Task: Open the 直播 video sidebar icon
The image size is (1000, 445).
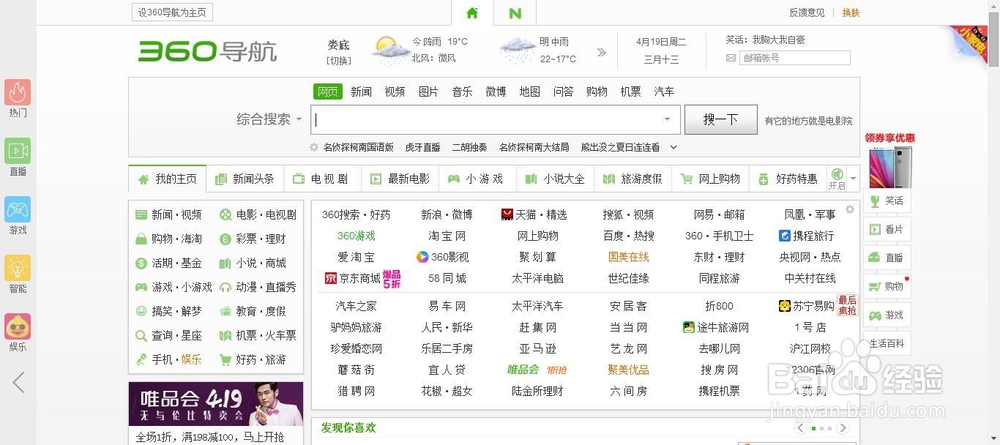Action: pos(18,151)
